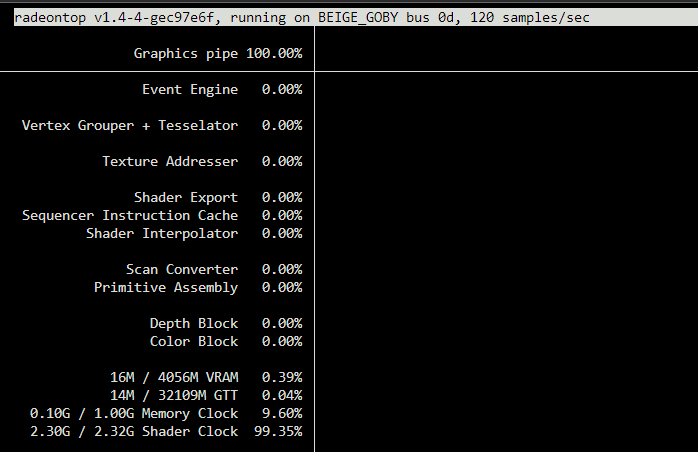698x452 pixels.
Task: Select Vertex Grouper + Tesselator row
Action: [x=162, y=126]
